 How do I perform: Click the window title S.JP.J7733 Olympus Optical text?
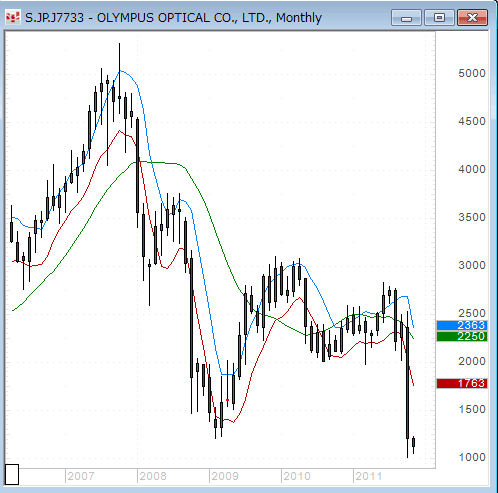[x=173, y=18]
